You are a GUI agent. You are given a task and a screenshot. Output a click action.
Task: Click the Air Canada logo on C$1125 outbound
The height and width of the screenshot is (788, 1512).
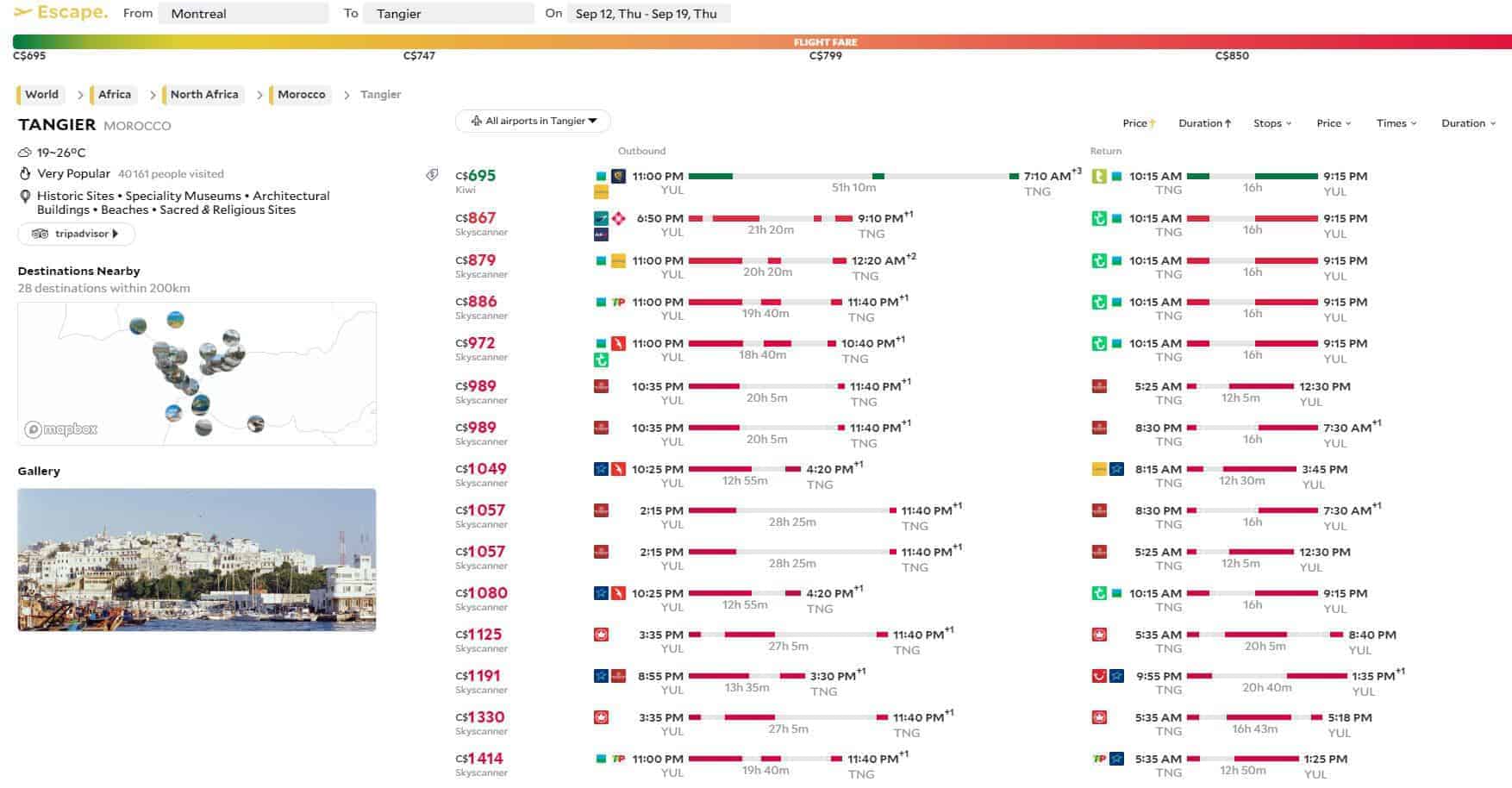point(602,635)
